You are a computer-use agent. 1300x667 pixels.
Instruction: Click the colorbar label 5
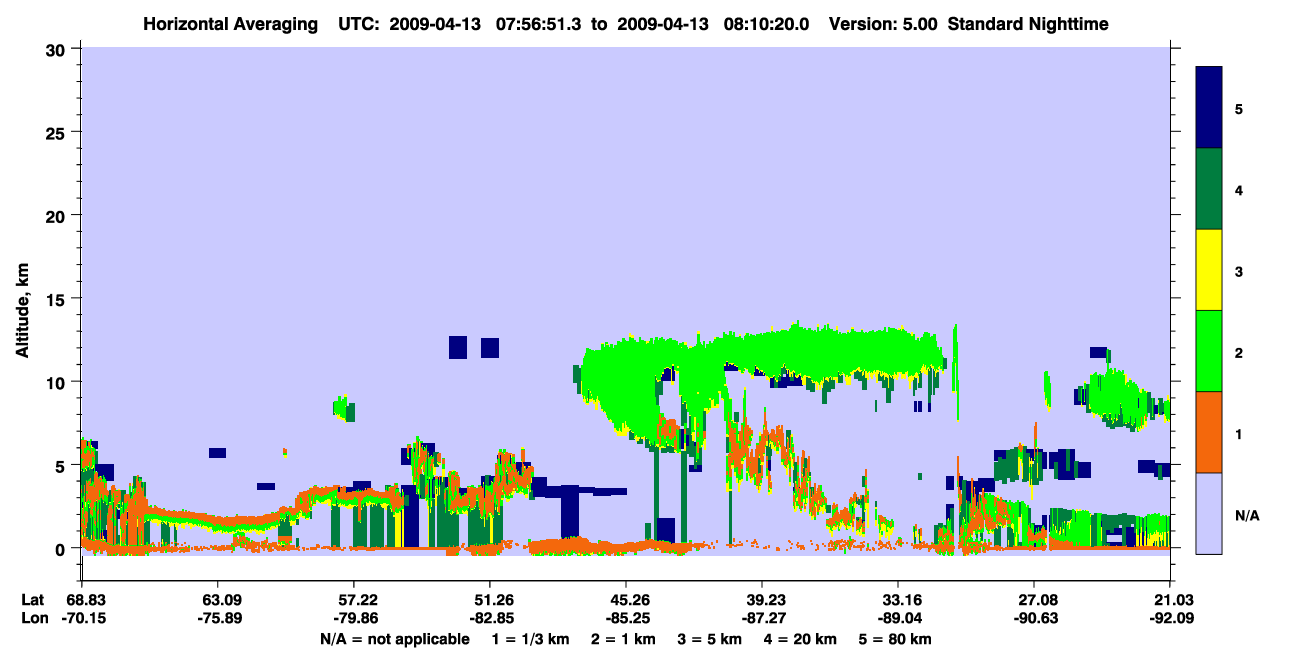click(1239, 108)
